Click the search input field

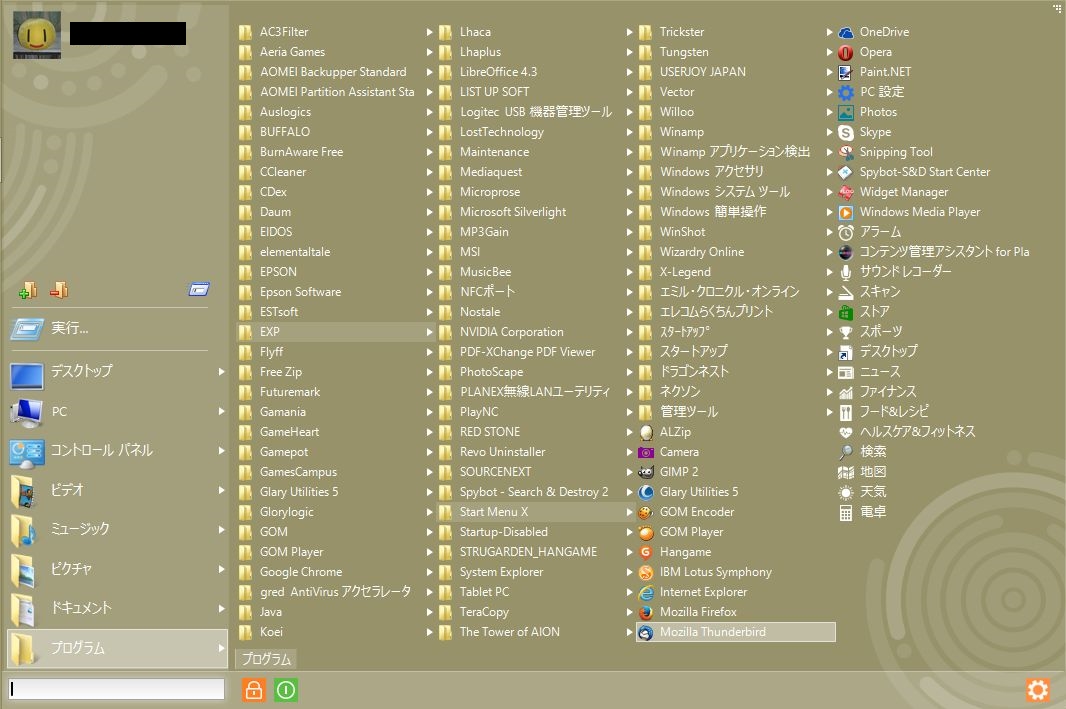(116, 689)
